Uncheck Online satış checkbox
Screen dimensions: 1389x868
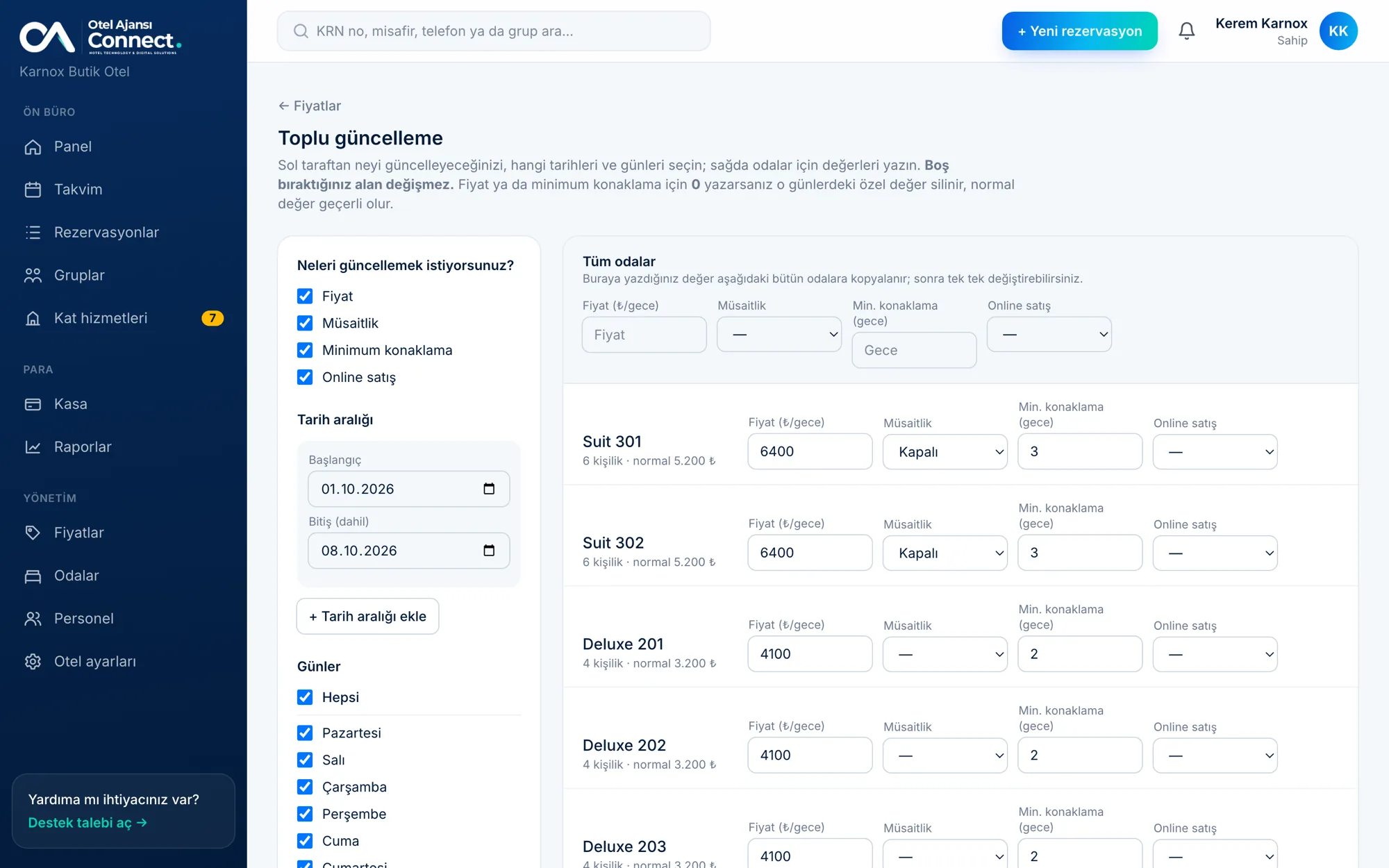click(x=305, y=378)
